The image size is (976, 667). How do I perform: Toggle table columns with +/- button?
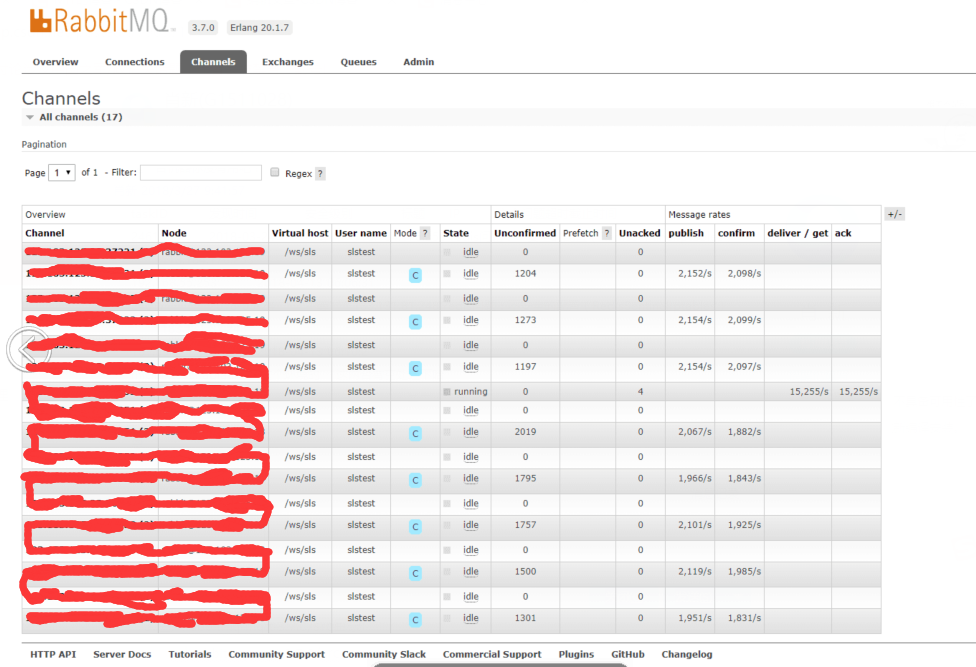click(x=894, y=214)
